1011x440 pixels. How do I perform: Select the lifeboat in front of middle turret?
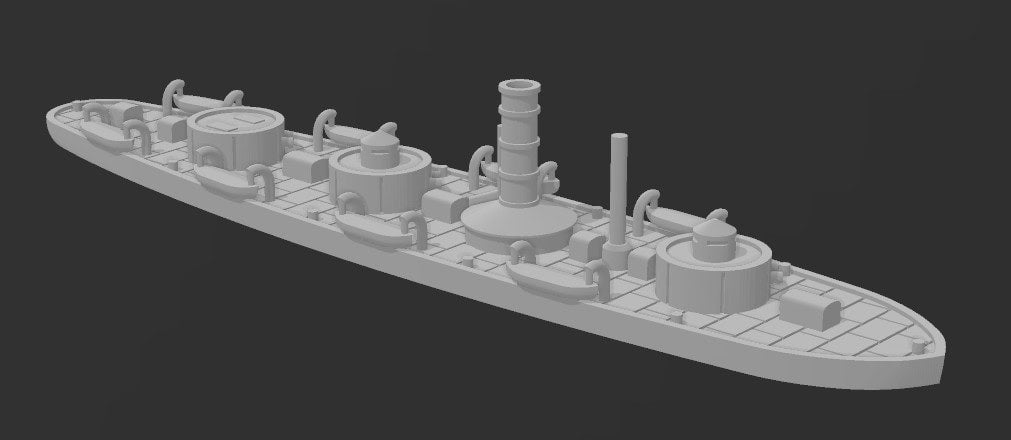tap(372, 226)
